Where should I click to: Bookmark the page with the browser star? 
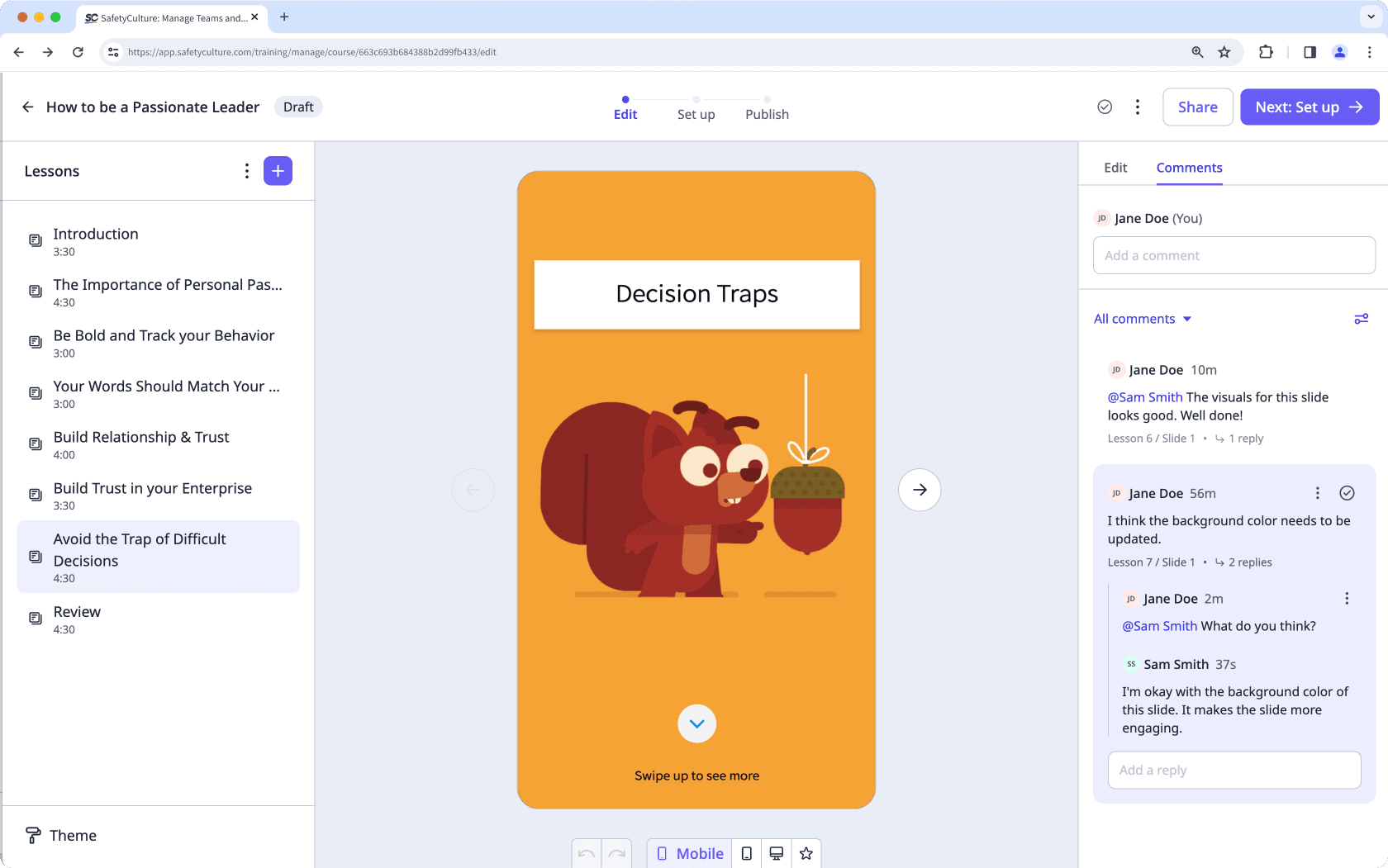(1224, 51)
